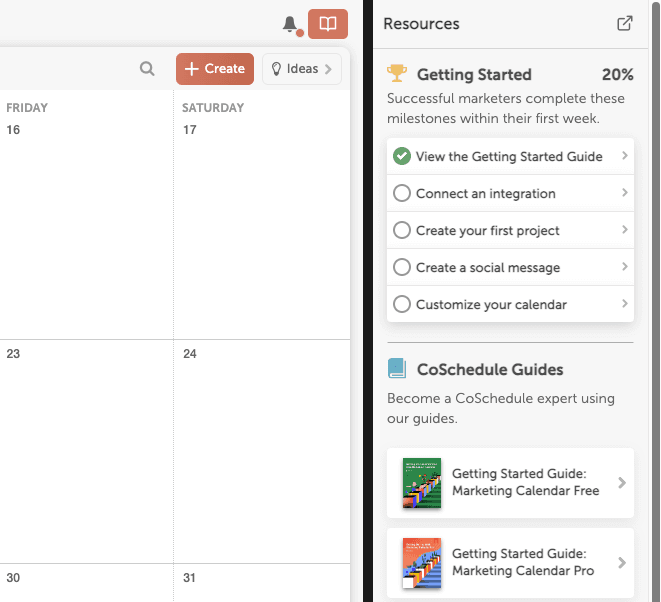Viewport: 661px width, 602px height.
Task: Open Getting Started Guide: Marketing Calendar Pro
Action: pyautogui.click(x=510, y=563)
